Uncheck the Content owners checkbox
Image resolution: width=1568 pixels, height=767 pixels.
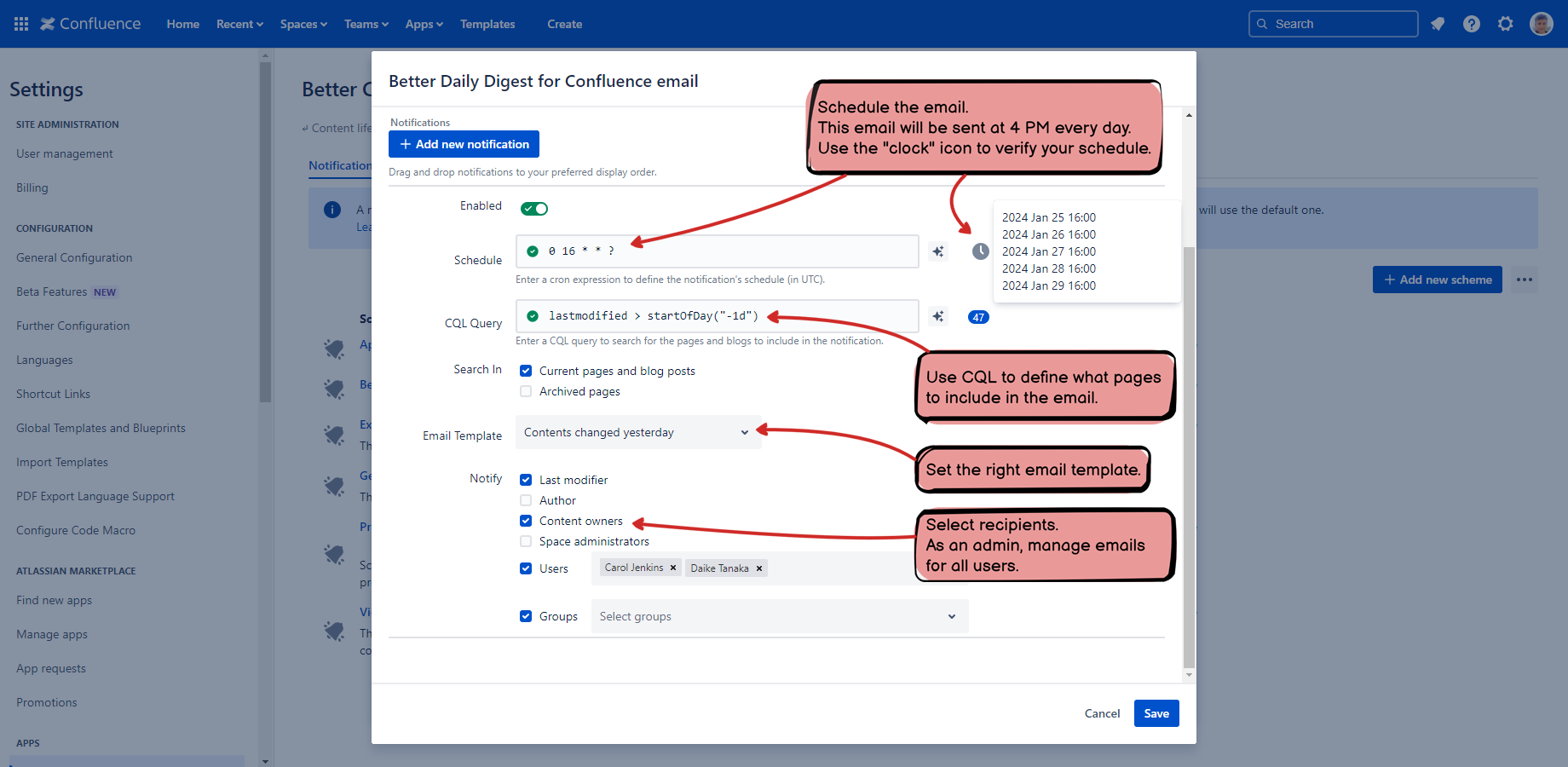click(526, 521)
